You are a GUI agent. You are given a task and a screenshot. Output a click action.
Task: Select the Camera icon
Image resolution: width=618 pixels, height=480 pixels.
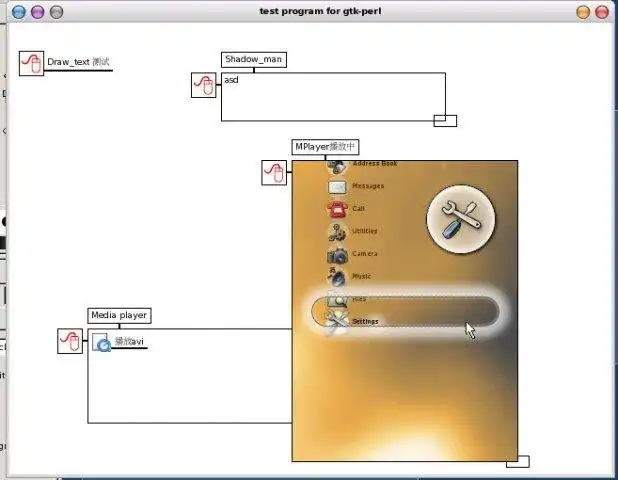point(337,255)
